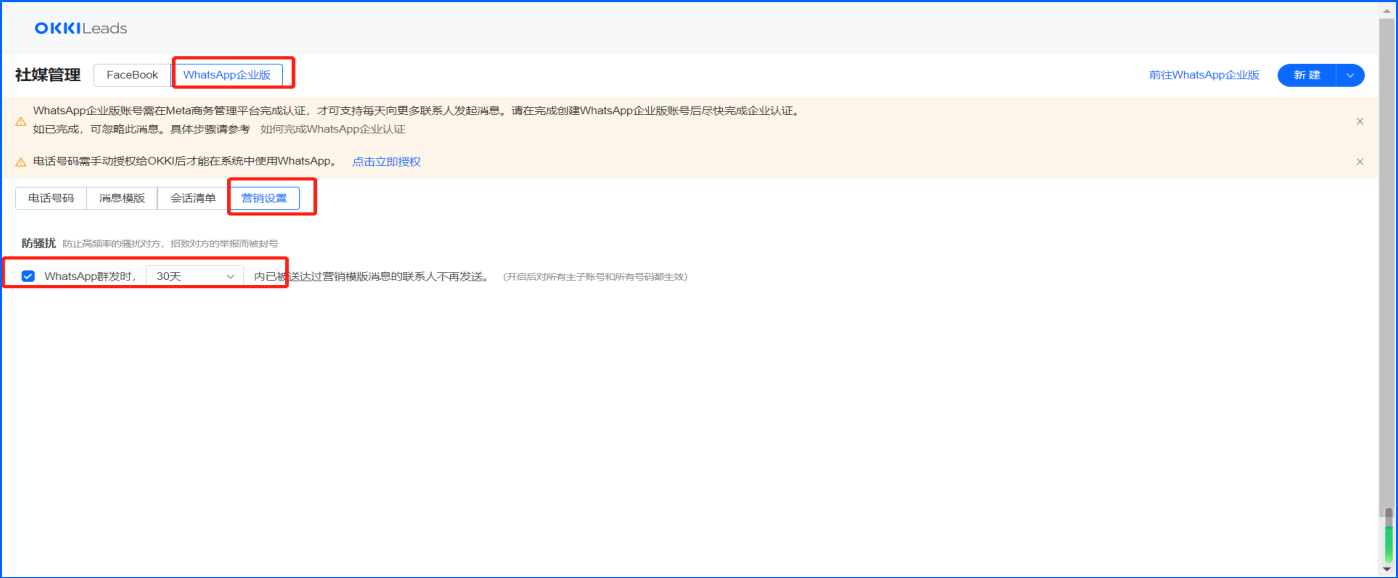Open the 会话清单 tab
Screen dimensions: 1398x578
tap(193, 198)
